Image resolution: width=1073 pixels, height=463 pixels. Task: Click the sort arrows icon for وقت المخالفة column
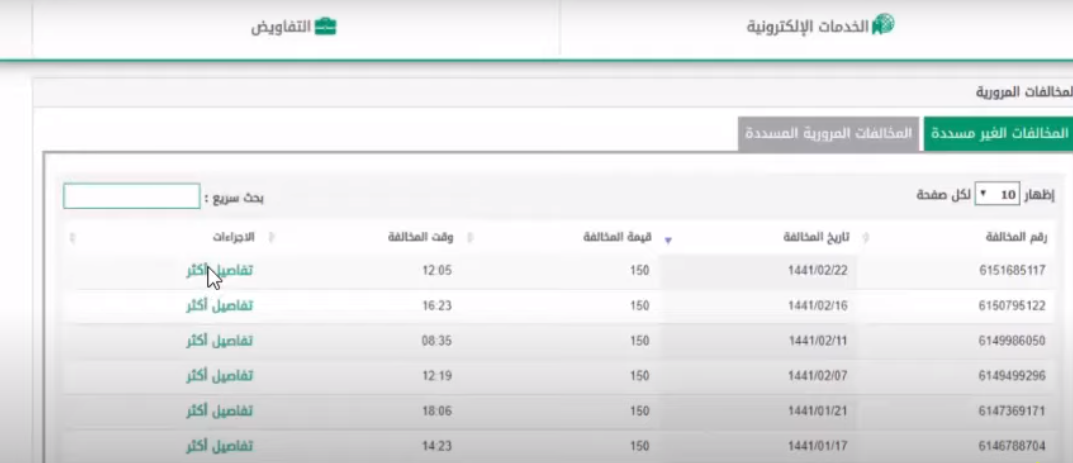pos(272,238)
